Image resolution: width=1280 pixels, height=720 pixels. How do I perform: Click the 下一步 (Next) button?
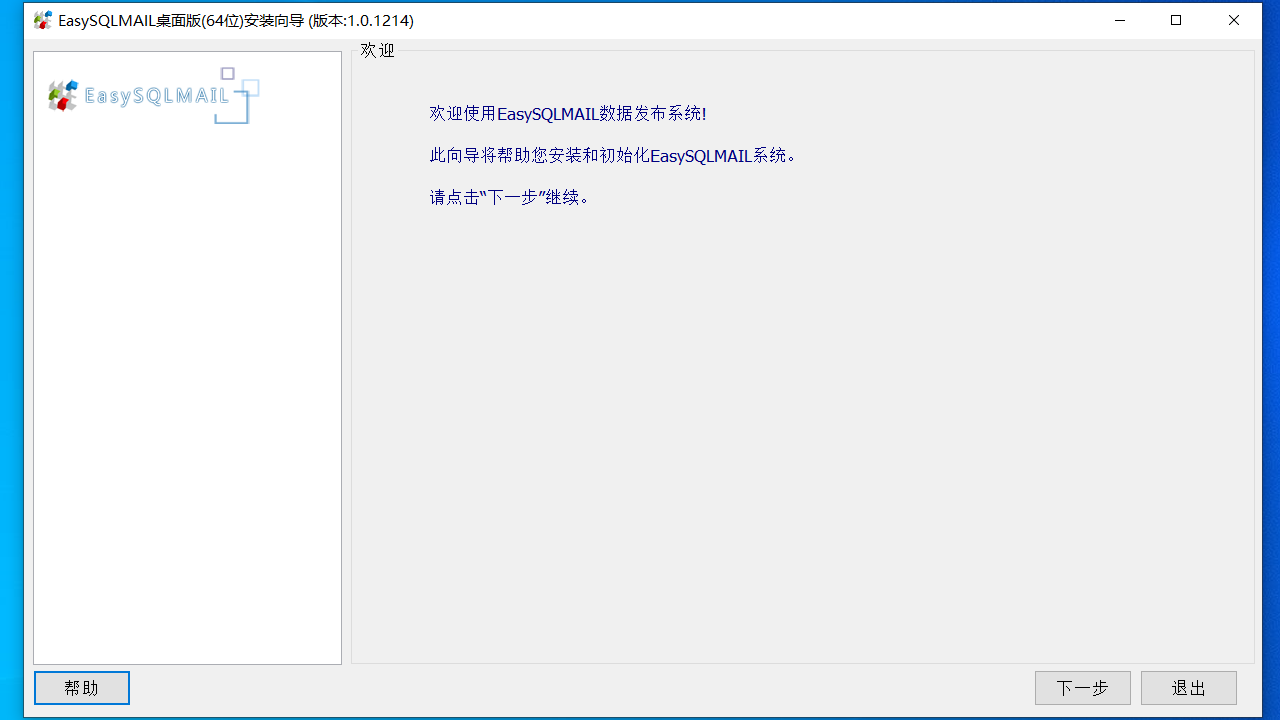(1082, 688)
